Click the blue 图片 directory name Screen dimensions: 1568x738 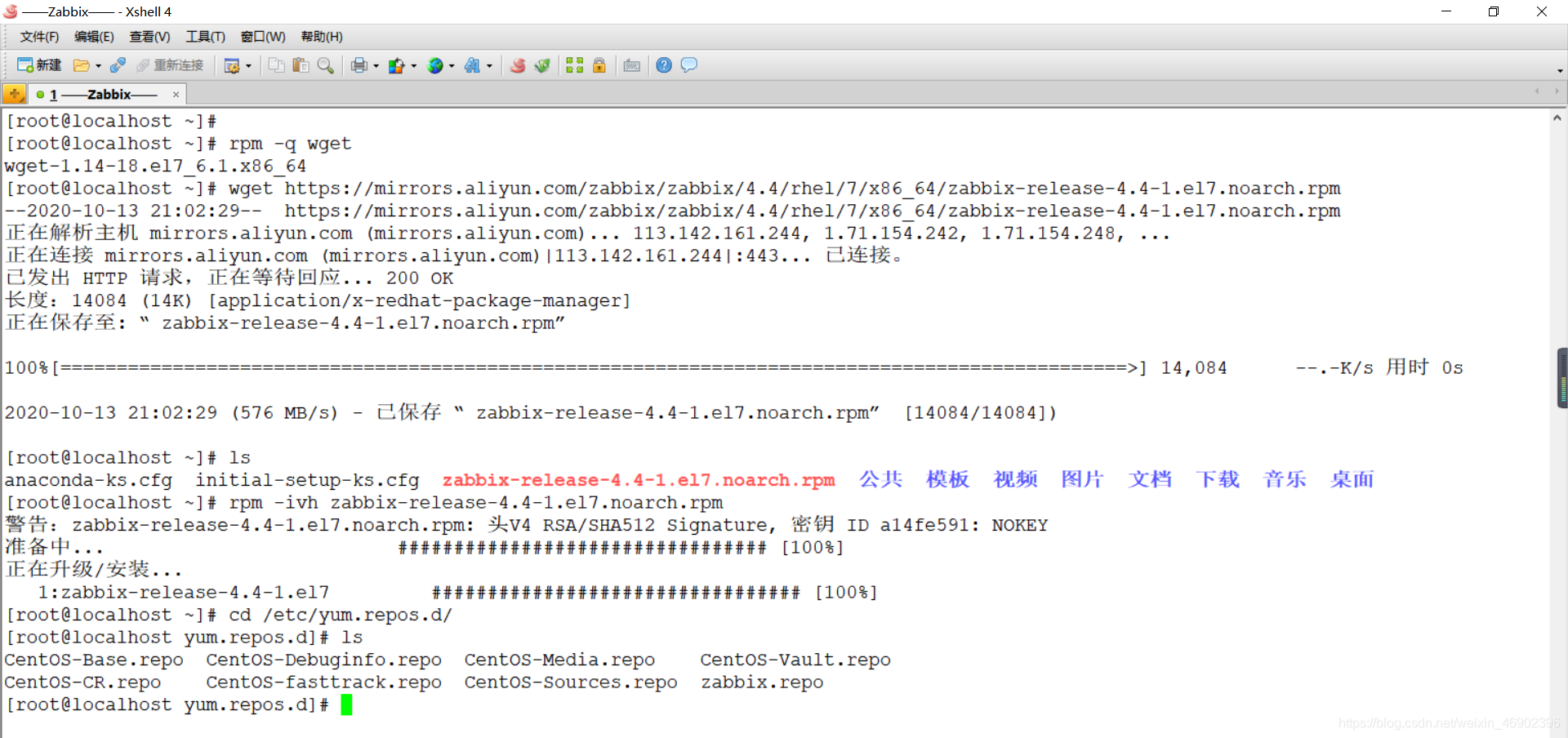click(x=1082, y=479)
